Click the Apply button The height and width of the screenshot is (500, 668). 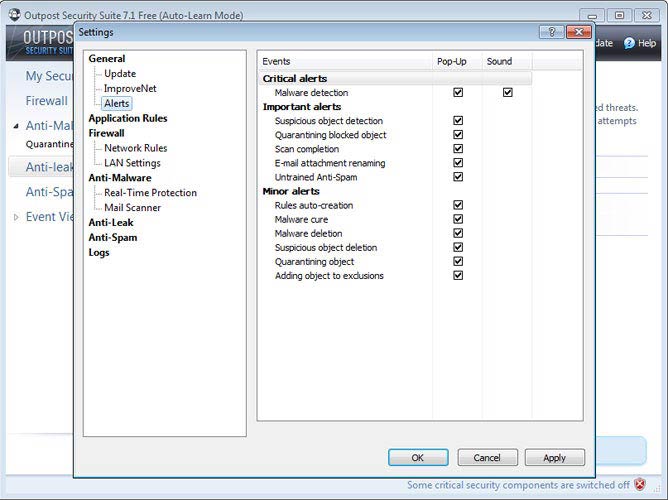point(554,457)
